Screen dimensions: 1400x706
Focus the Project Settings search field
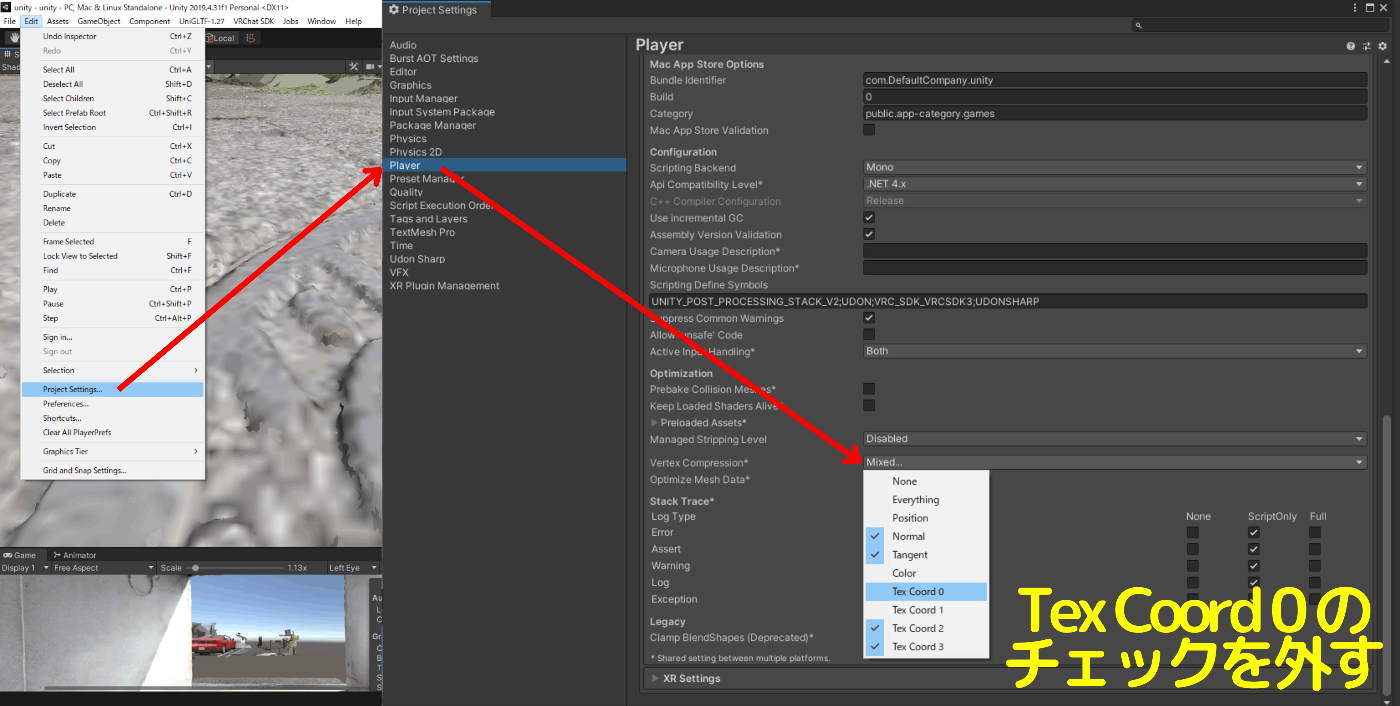(1260, 25)
